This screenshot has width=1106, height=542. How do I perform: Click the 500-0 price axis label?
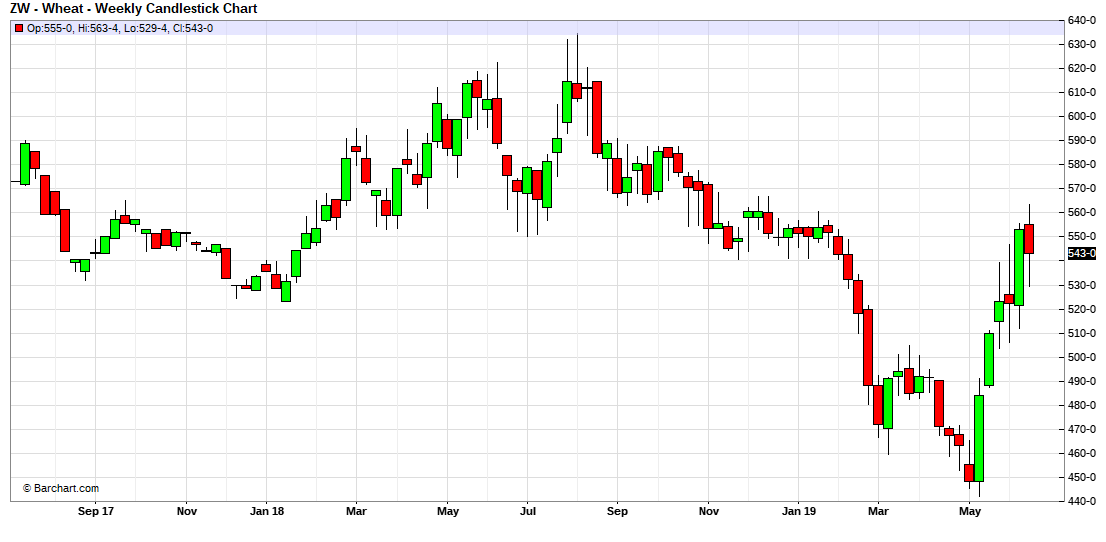(x=1082, y=357)
